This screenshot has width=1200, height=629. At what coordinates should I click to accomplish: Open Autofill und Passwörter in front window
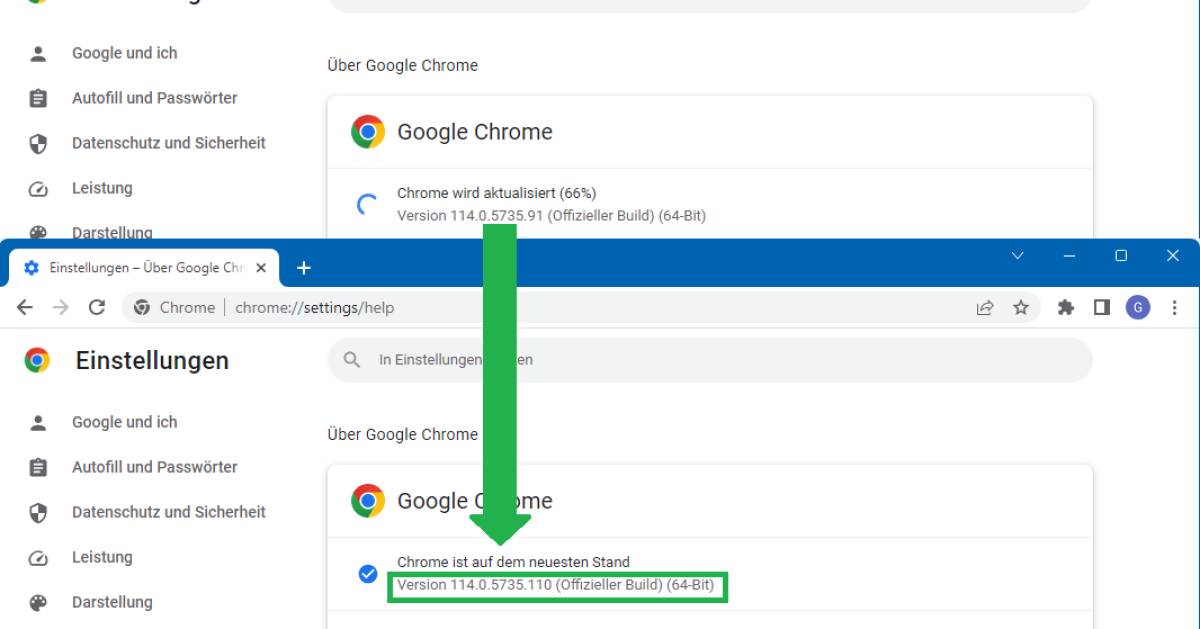click(x=155, y=467)
